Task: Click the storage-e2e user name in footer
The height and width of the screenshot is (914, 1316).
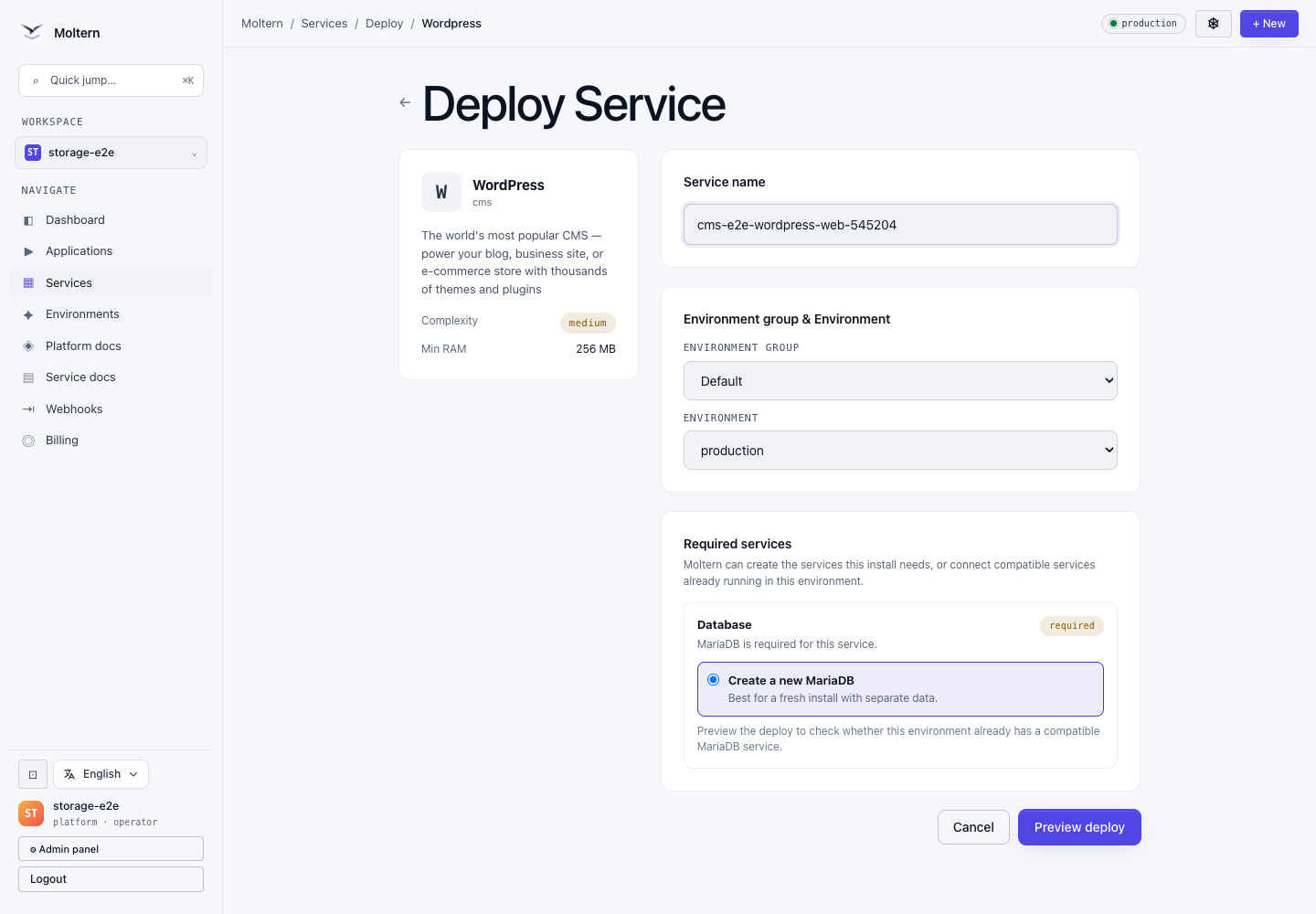Action: click(x=86, y=806)
